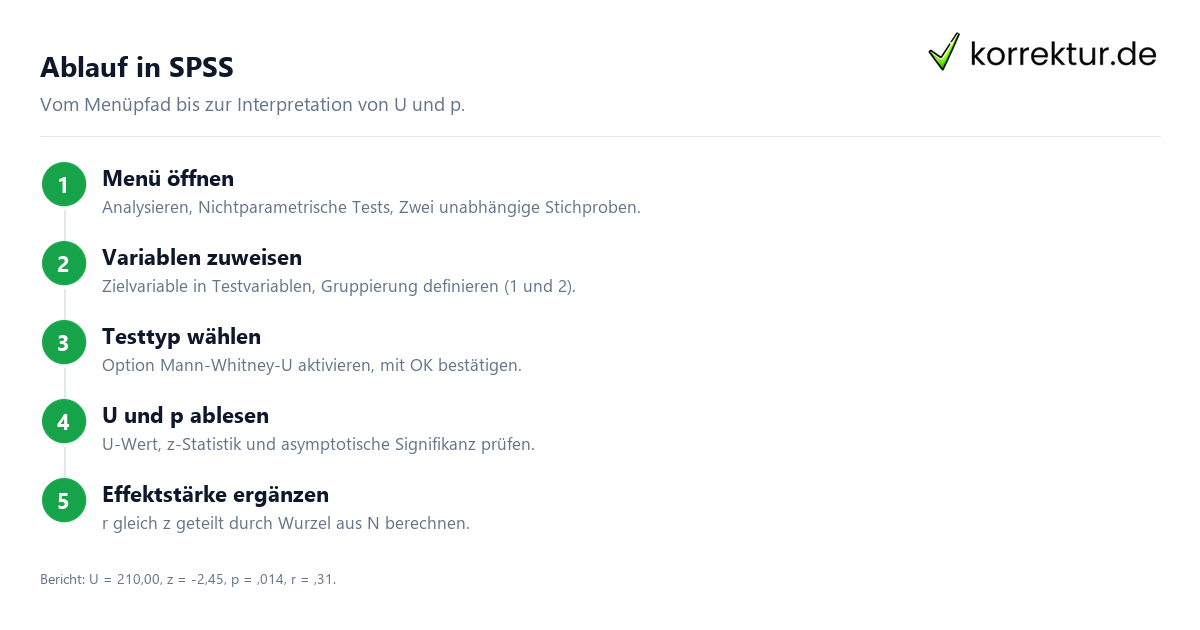
Task: Click the 'Ablauf in SPSS' heading
Action: (137, 67)
